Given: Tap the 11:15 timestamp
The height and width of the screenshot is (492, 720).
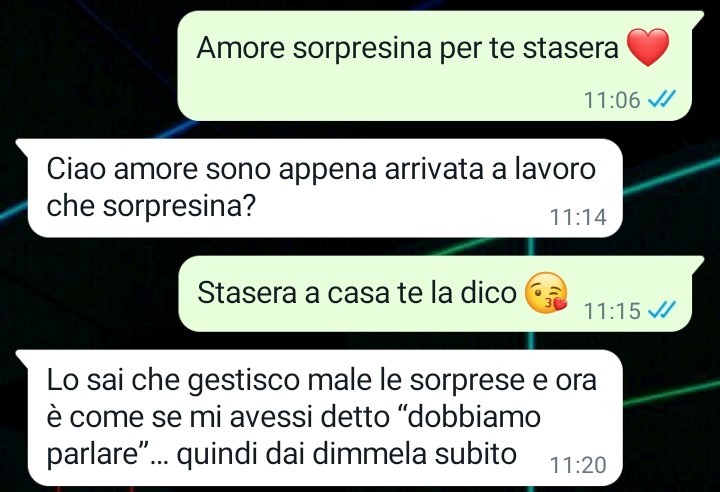Looking at the screenshot, I should coord(612,311).
